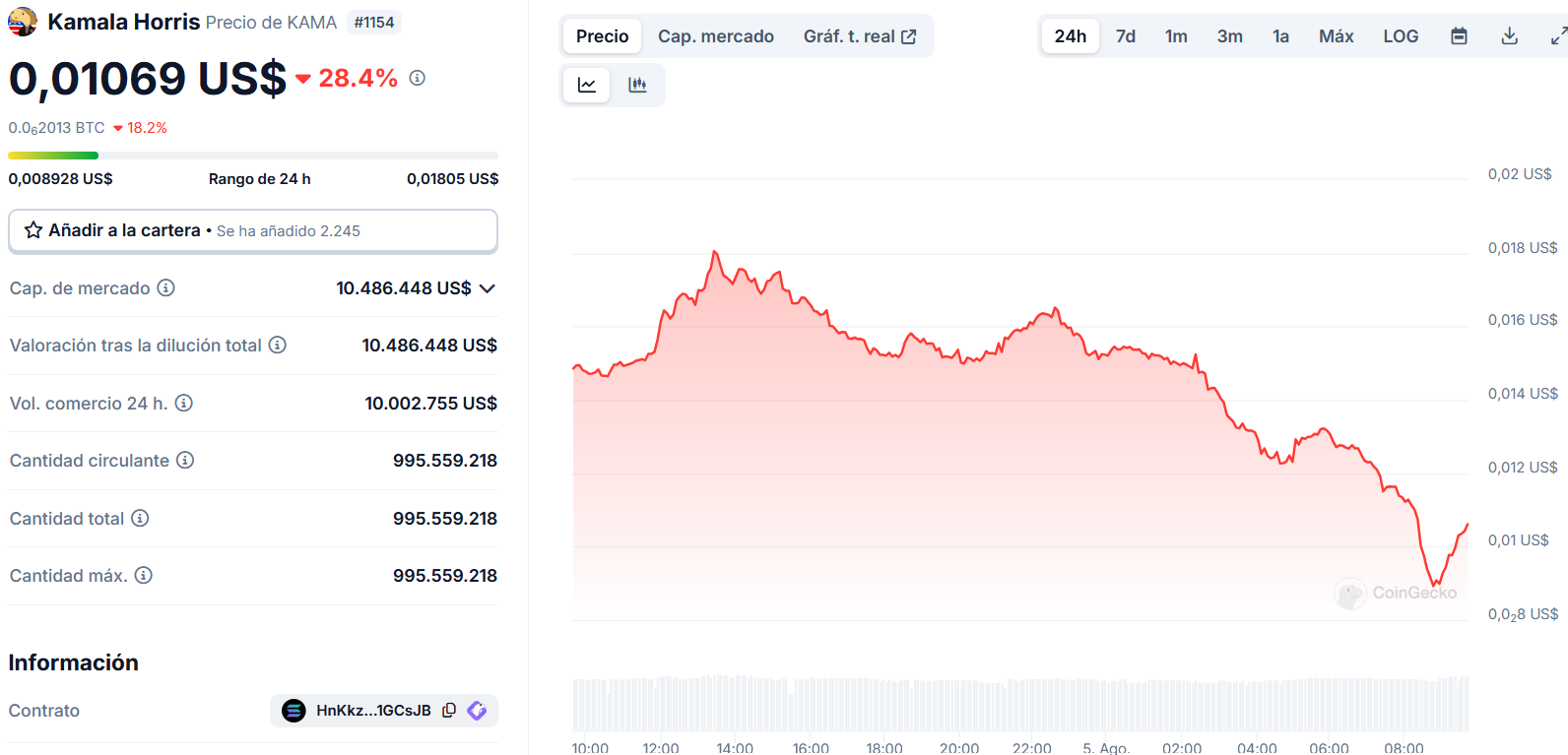Switch to line chart view
The width and height of the screenshot is (1568, 755).
[x=587, y=85]
